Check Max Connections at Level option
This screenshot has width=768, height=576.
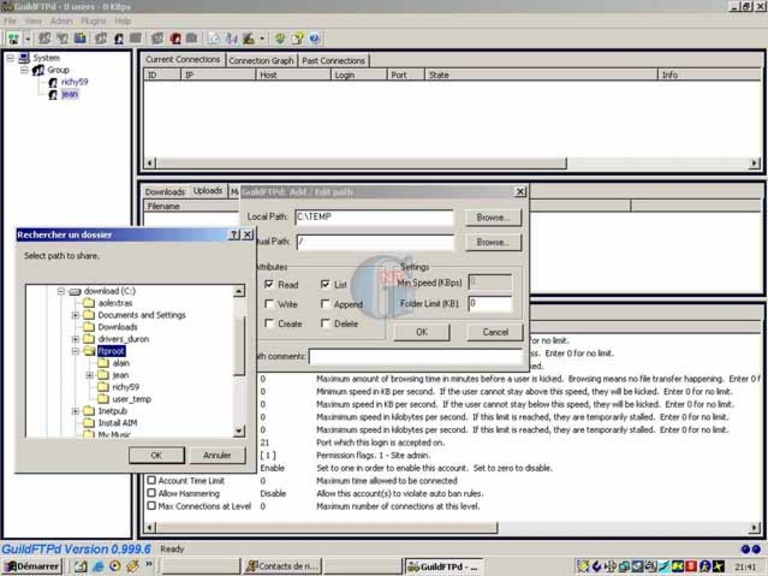152,506
